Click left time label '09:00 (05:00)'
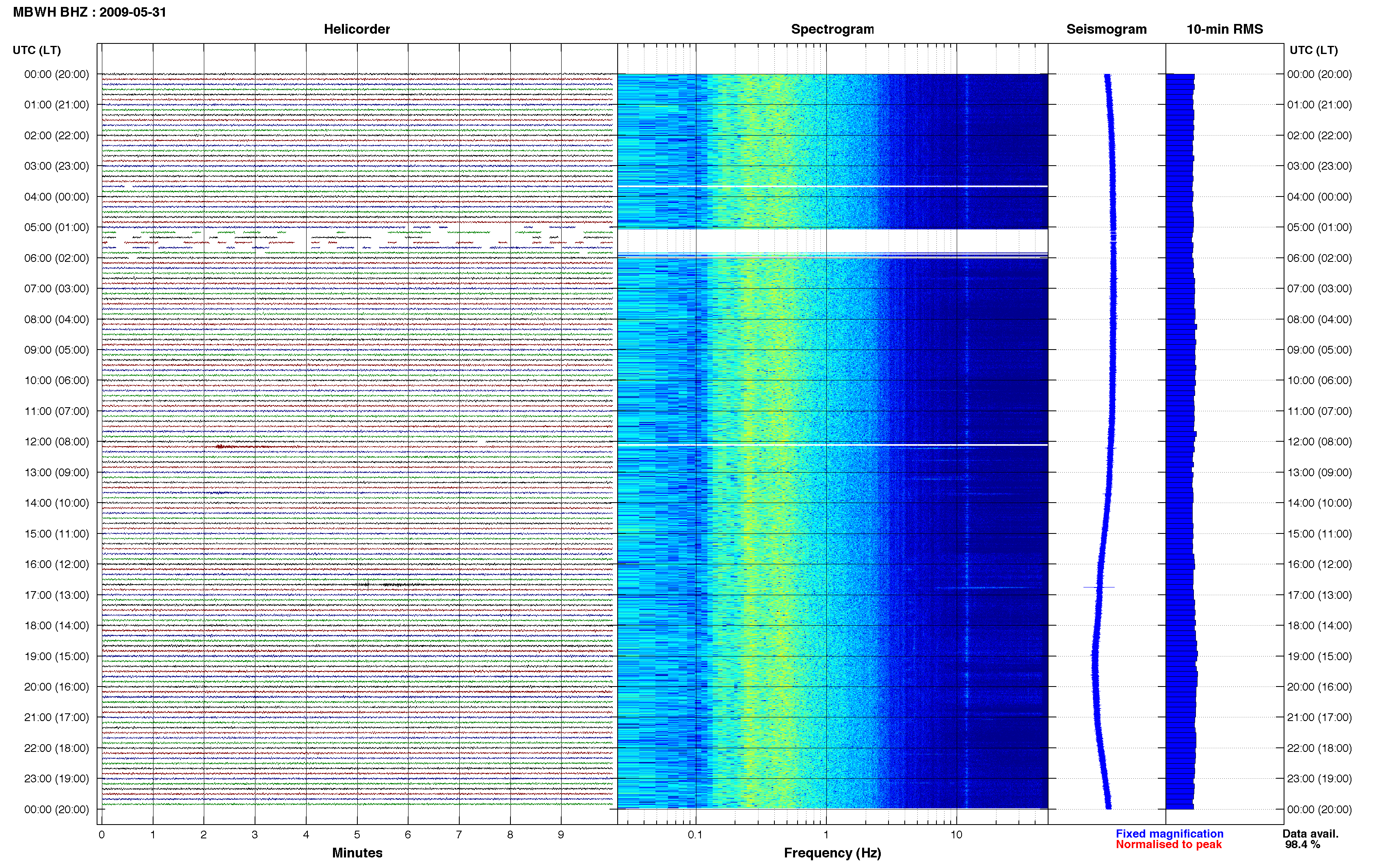This screenshot has width=1388, height=868. coord(56,350)
